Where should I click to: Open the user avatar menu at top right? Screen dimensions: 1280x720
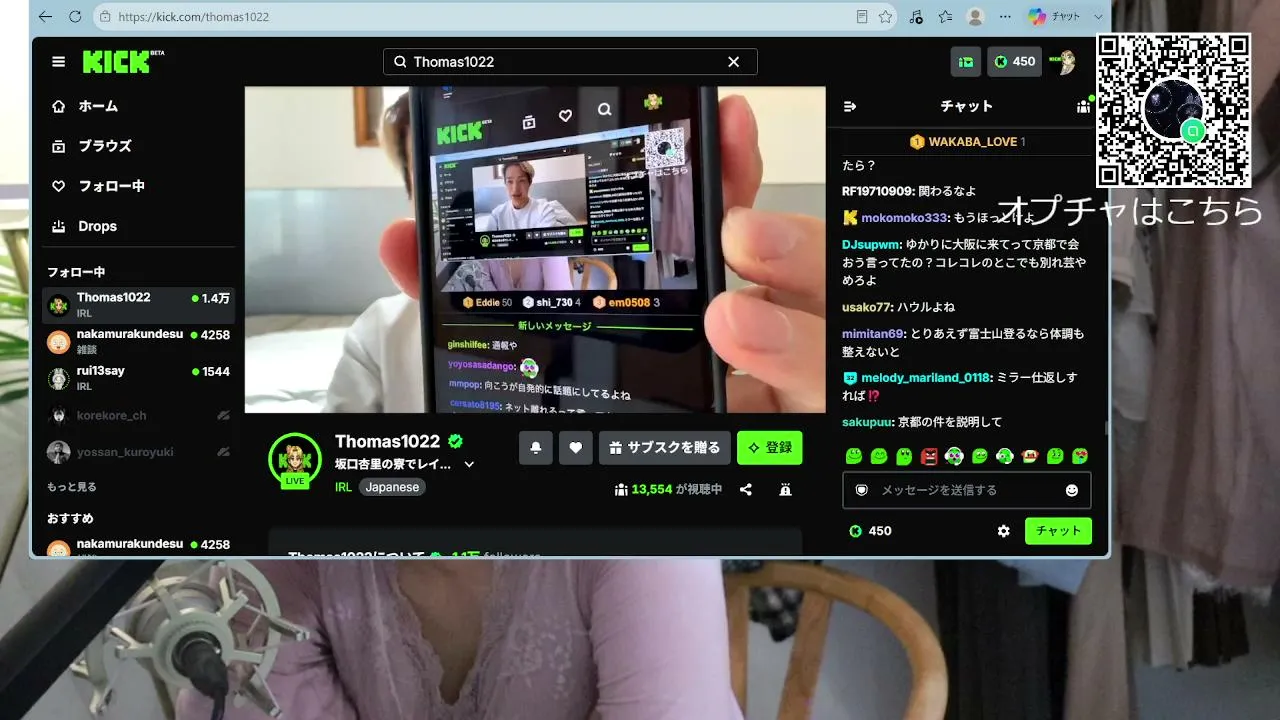coord(1063,62)
